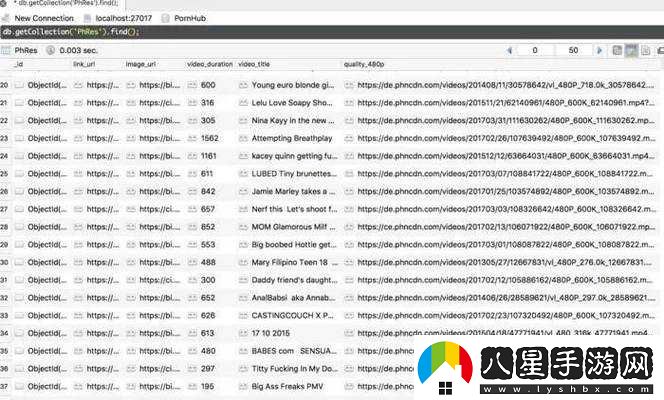Select the ObjectId cell in row 23
The height and width of the screenshot is (400, 664).
(x=47, y=138)
